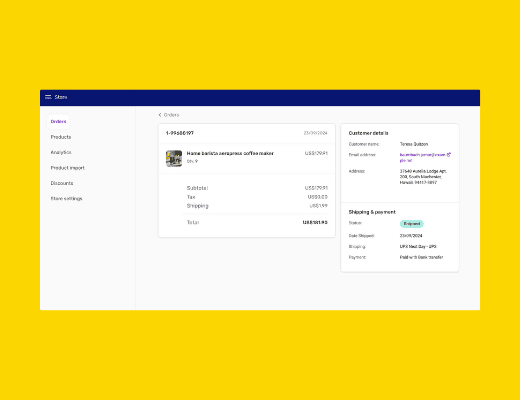Click the order number heading
This screenshot has width=520, height=400.
click(180, 133)
